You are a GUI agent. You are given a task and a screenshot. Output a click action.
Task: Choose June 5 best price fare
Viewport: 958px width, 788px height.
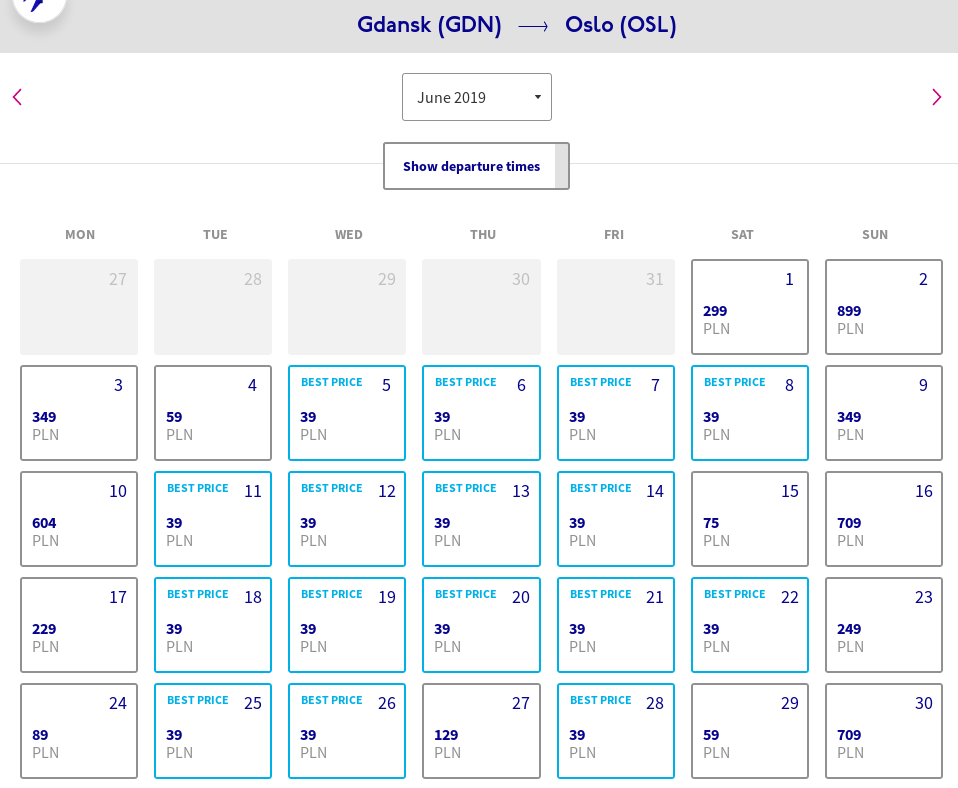tap(347, 413)
